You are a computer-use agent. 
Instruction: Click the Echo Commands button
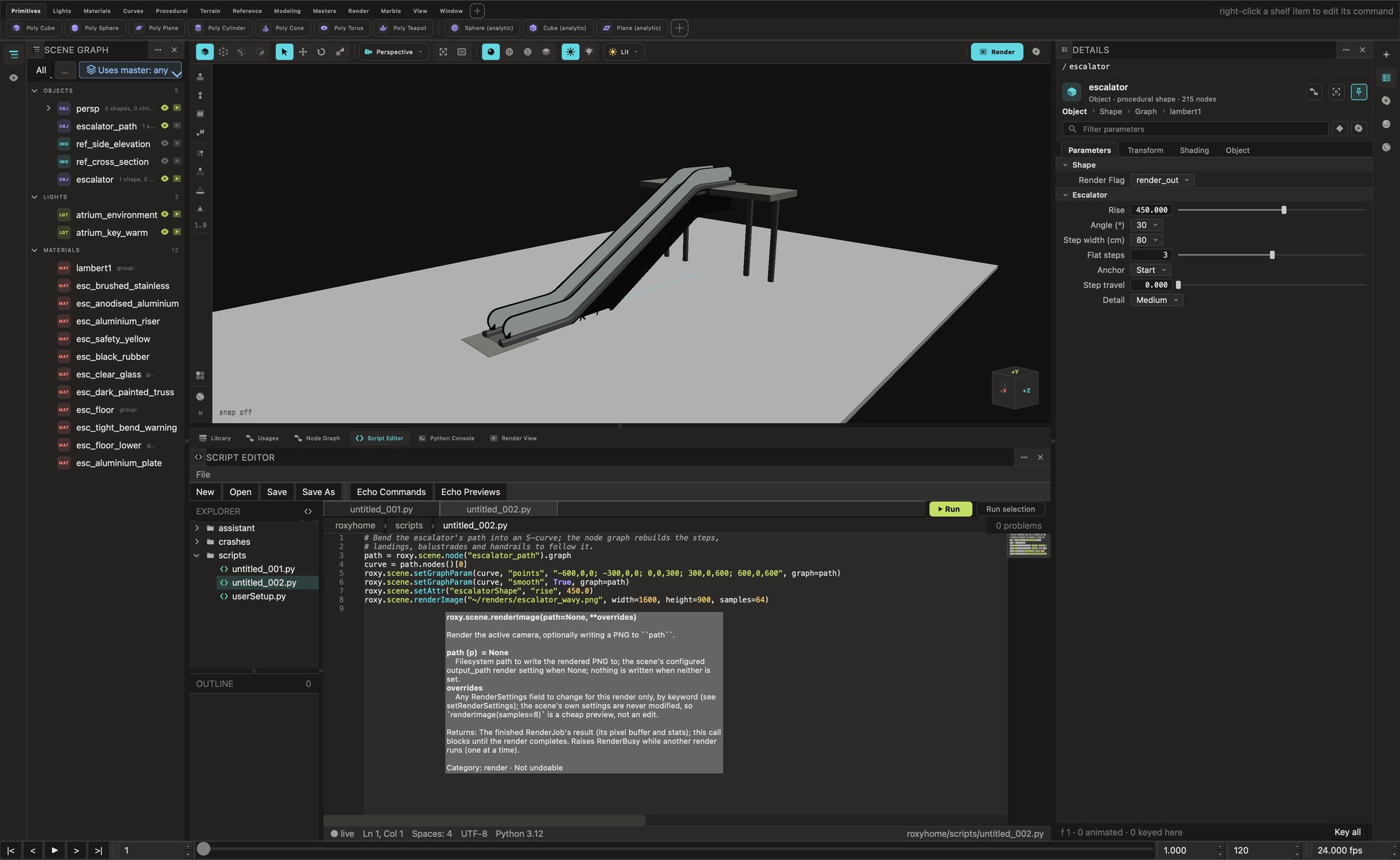click(391, 492)
